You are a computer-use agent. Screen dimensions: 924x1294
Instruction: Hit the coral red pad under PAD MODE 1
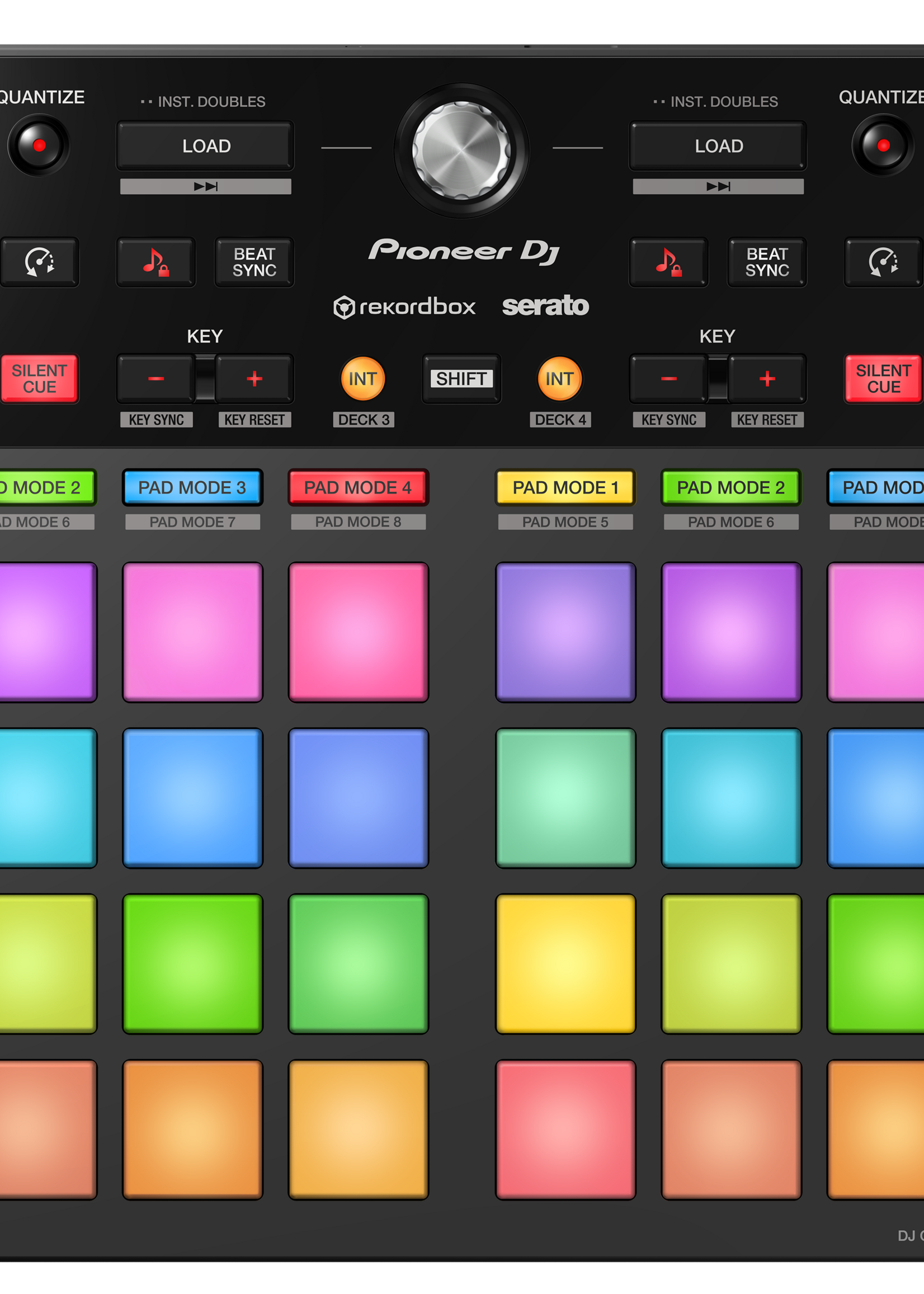pyautogui.click(x=565, y=1129)
